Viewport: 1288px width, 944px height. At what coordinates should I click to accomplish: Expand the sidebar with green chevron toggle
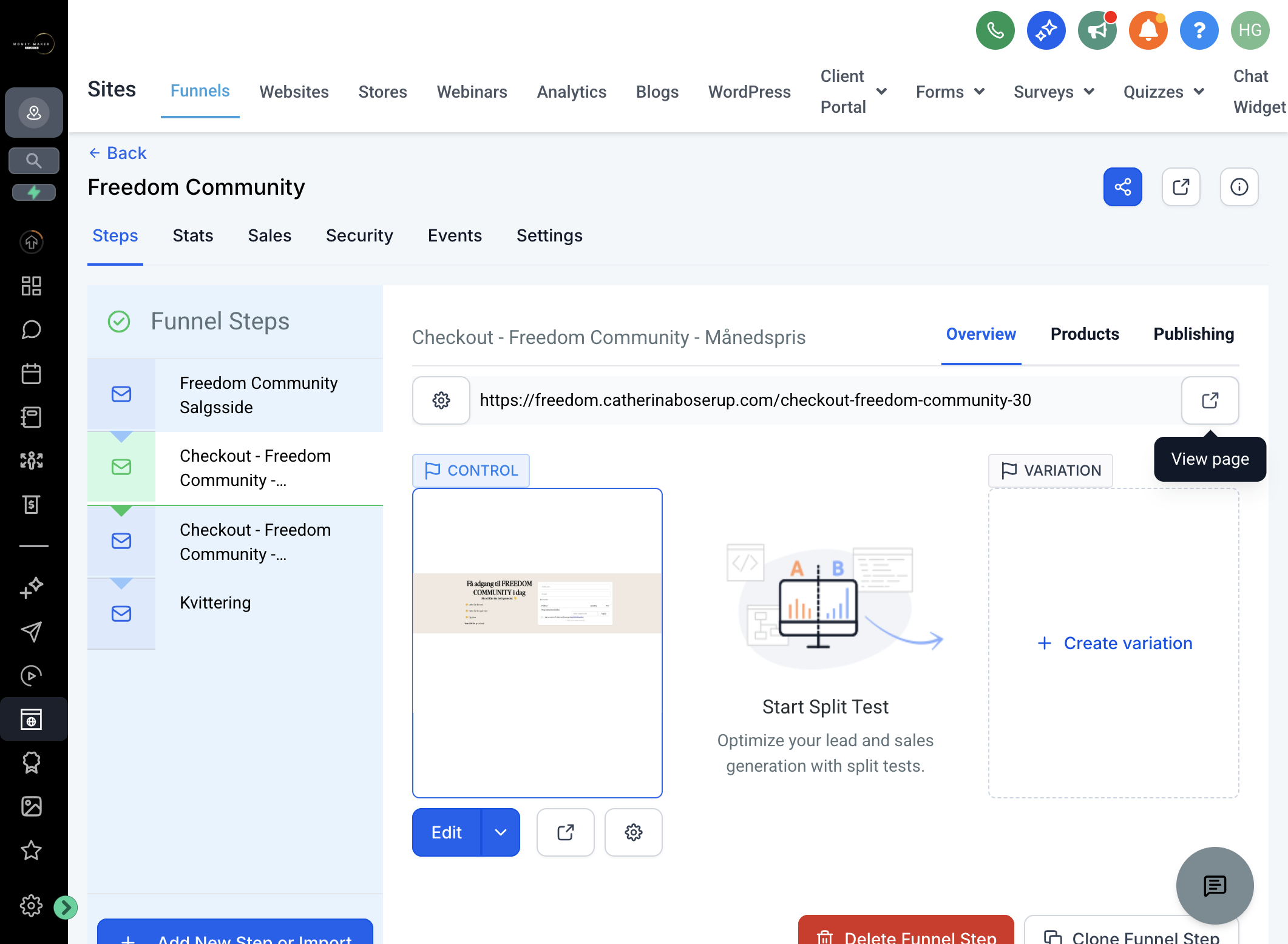tap(66, 908)
